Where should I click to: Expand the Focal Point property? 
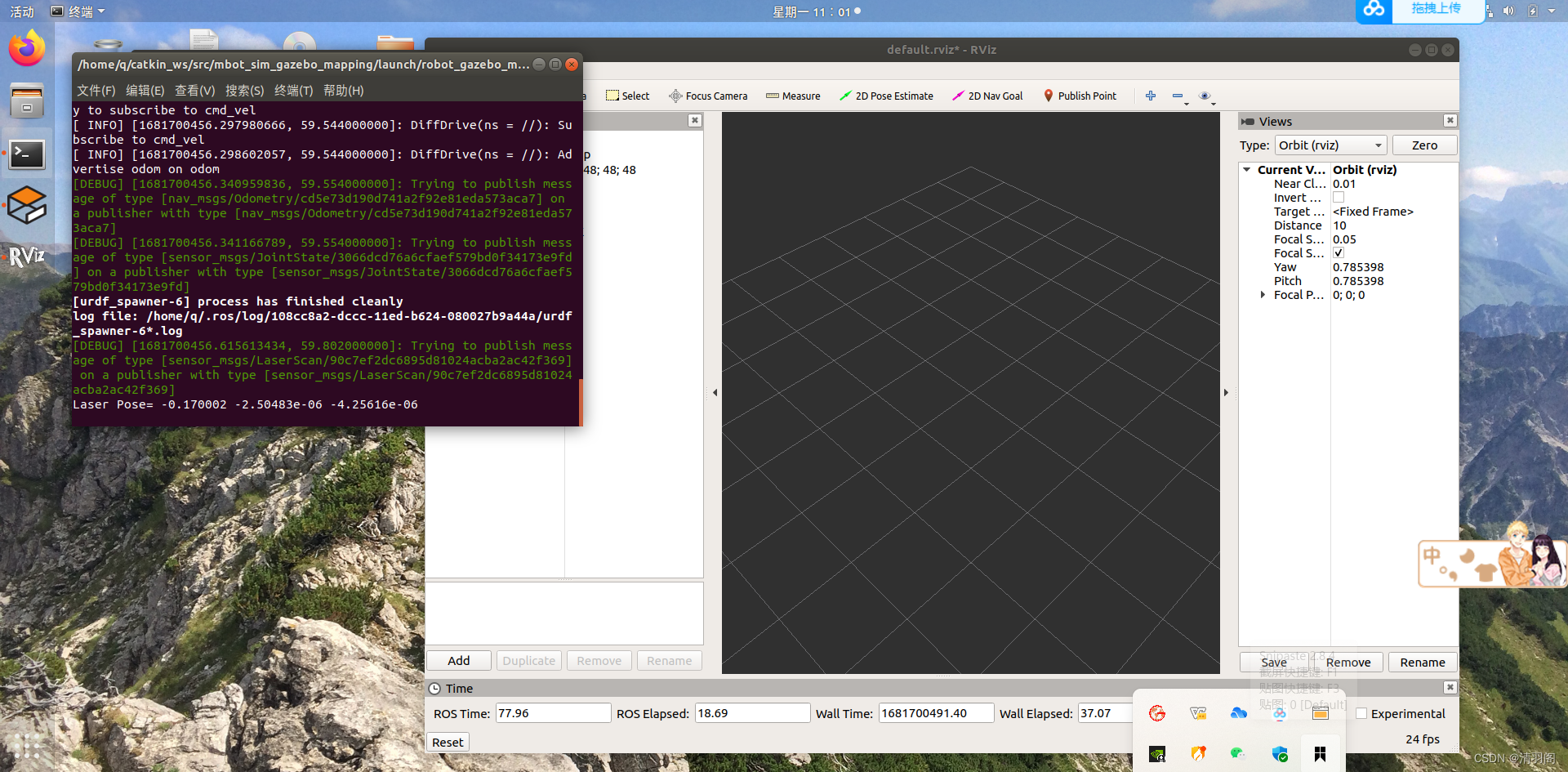[x=1263, y=295]
